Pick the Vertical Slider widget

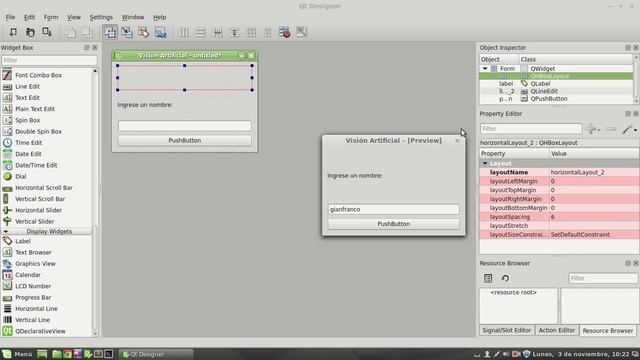click(x=34, y=221)
